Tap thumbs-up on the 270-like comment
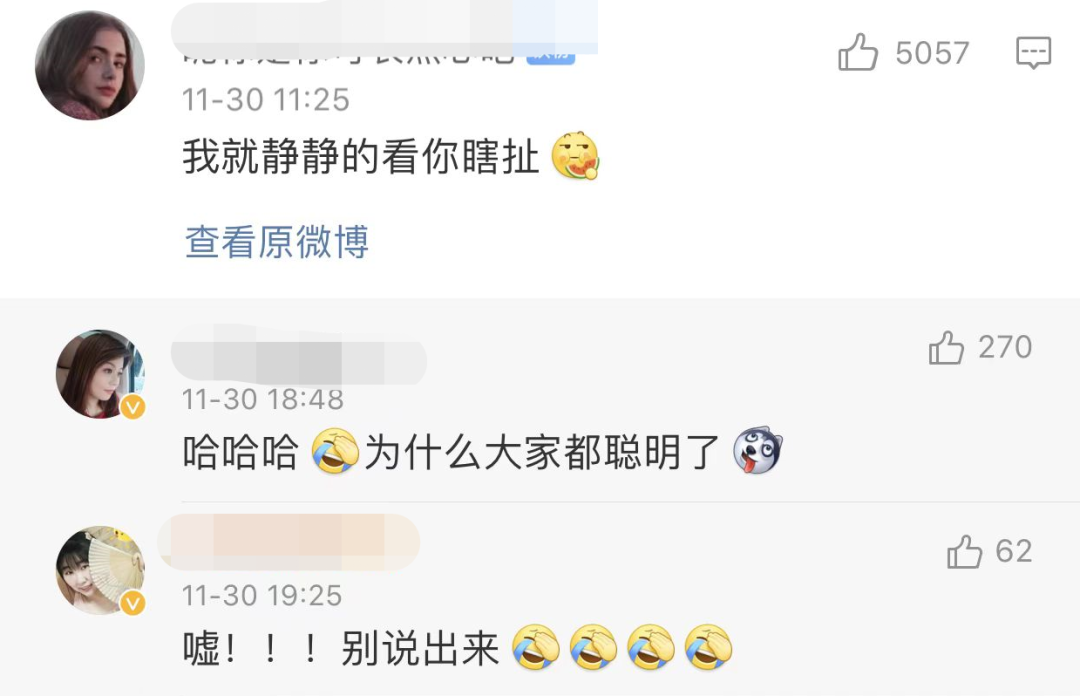This screenshot has width=1080, height=696. [946, 347]
